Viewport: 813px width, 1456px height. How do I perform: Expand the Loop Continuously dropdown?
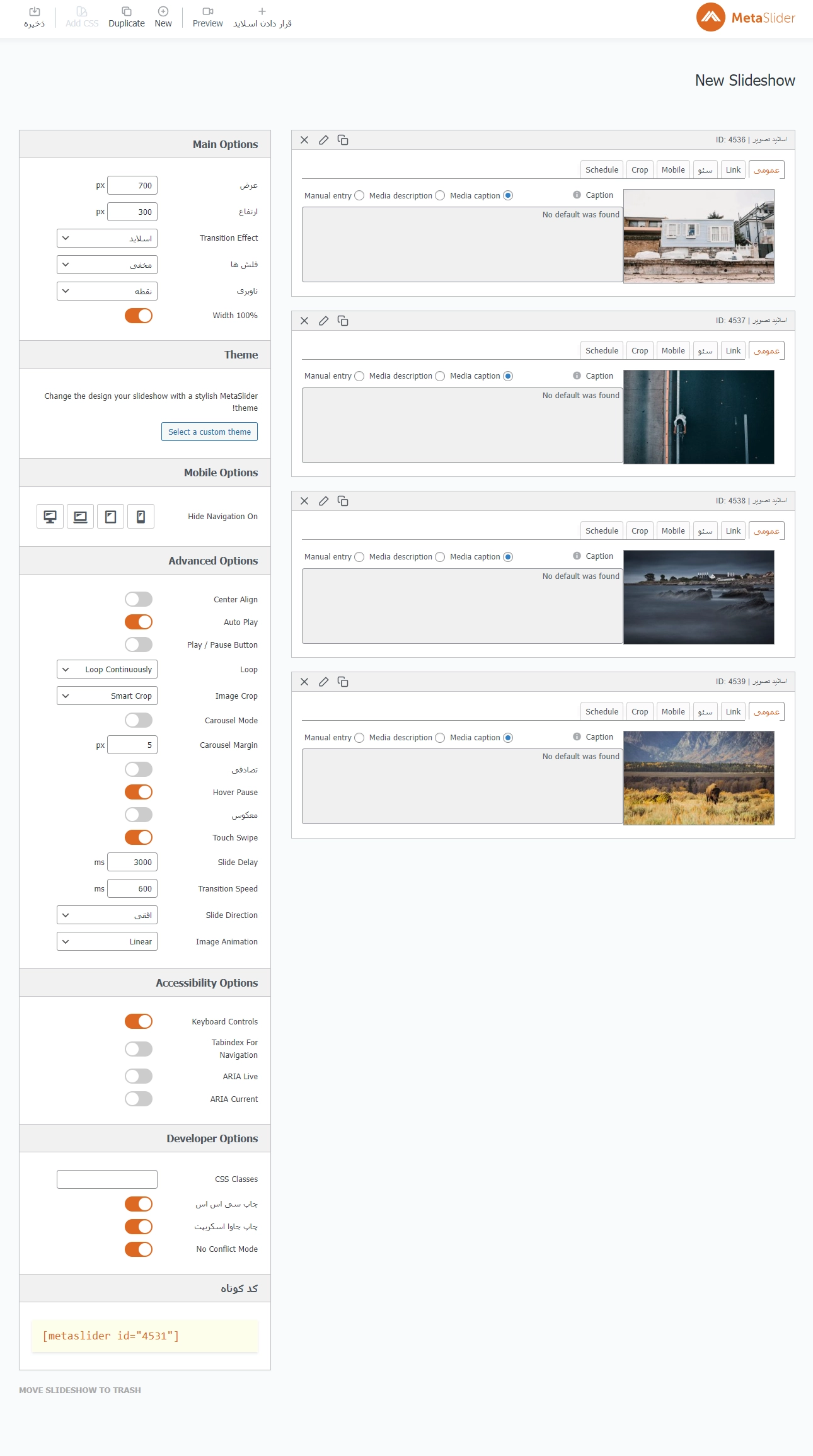(107, 669)
